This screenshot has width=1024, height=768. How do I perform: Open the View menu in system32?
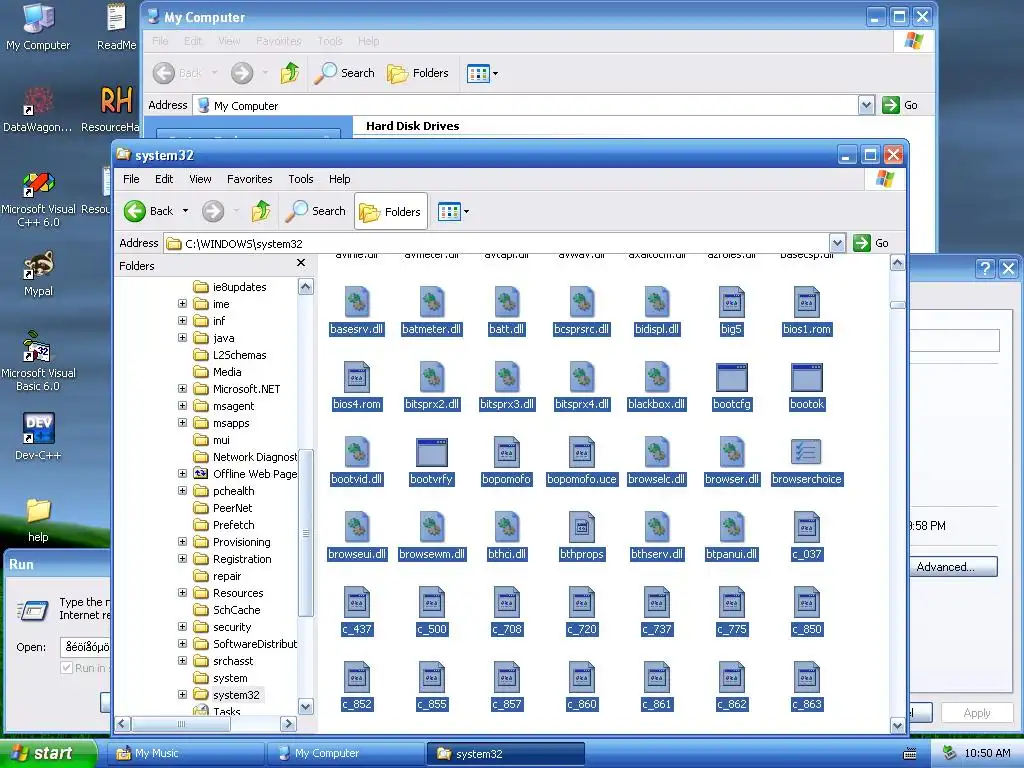pyautogui.click(x=200, y=179)
